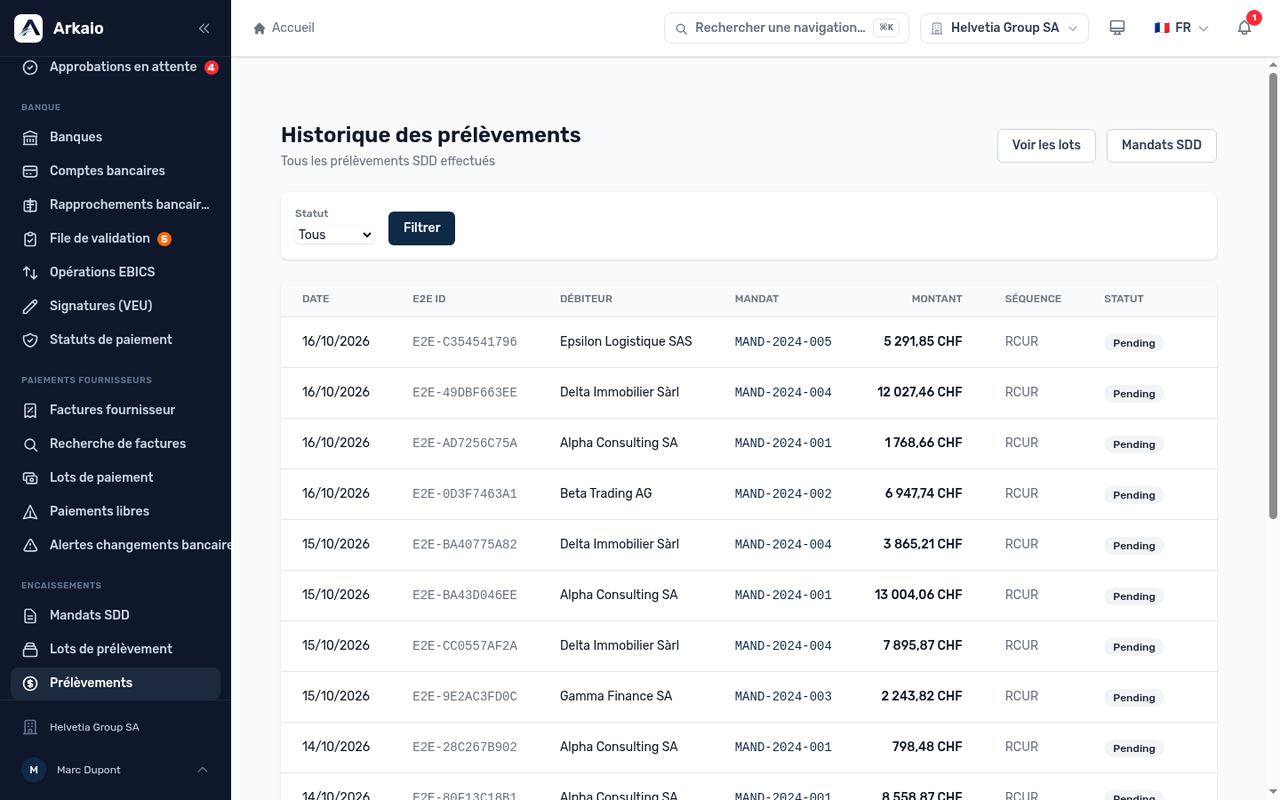Open Alertes changements bancaires in sidebar

click(120, 545)
